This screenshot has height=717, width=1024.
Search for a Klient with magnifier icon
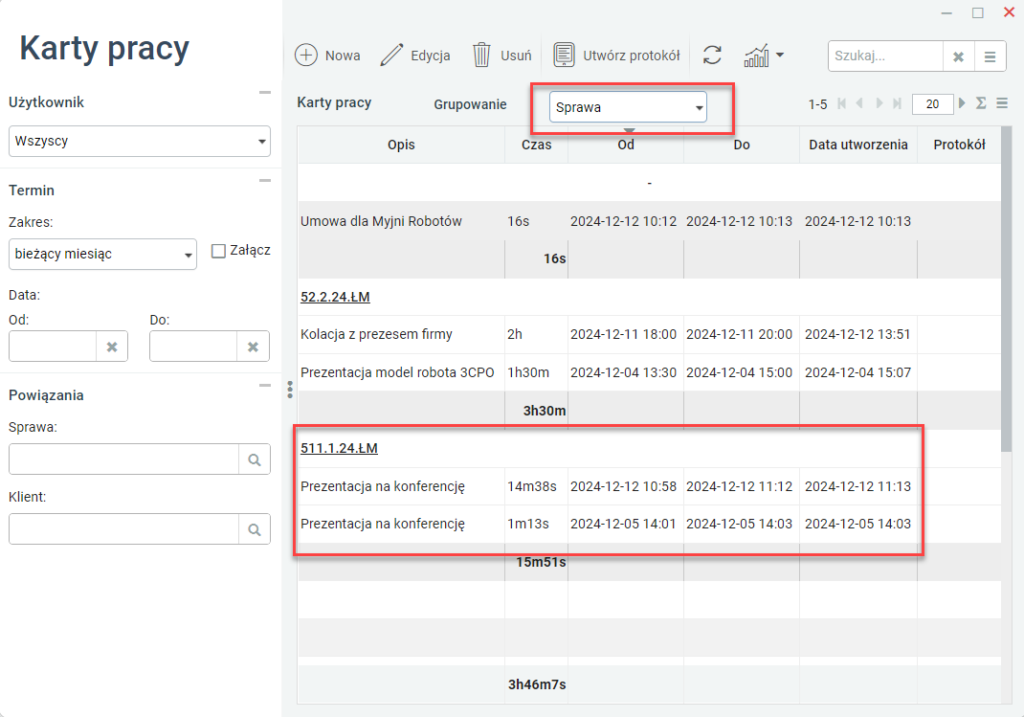[255, 530]
